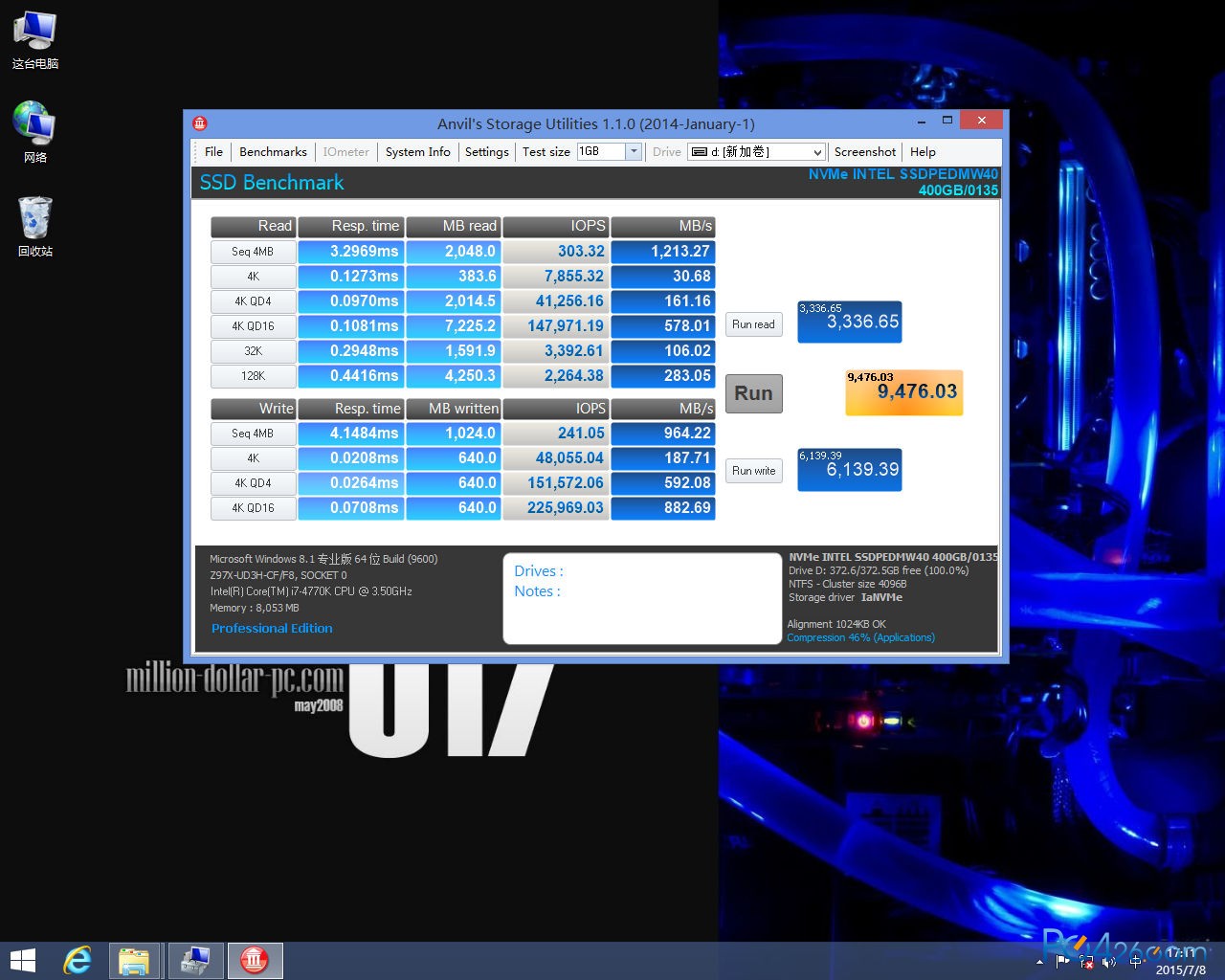The width and height of the screenshot is (1225, 980).
Task: Click the Anvil's title bar app icon
Action: 199,123
